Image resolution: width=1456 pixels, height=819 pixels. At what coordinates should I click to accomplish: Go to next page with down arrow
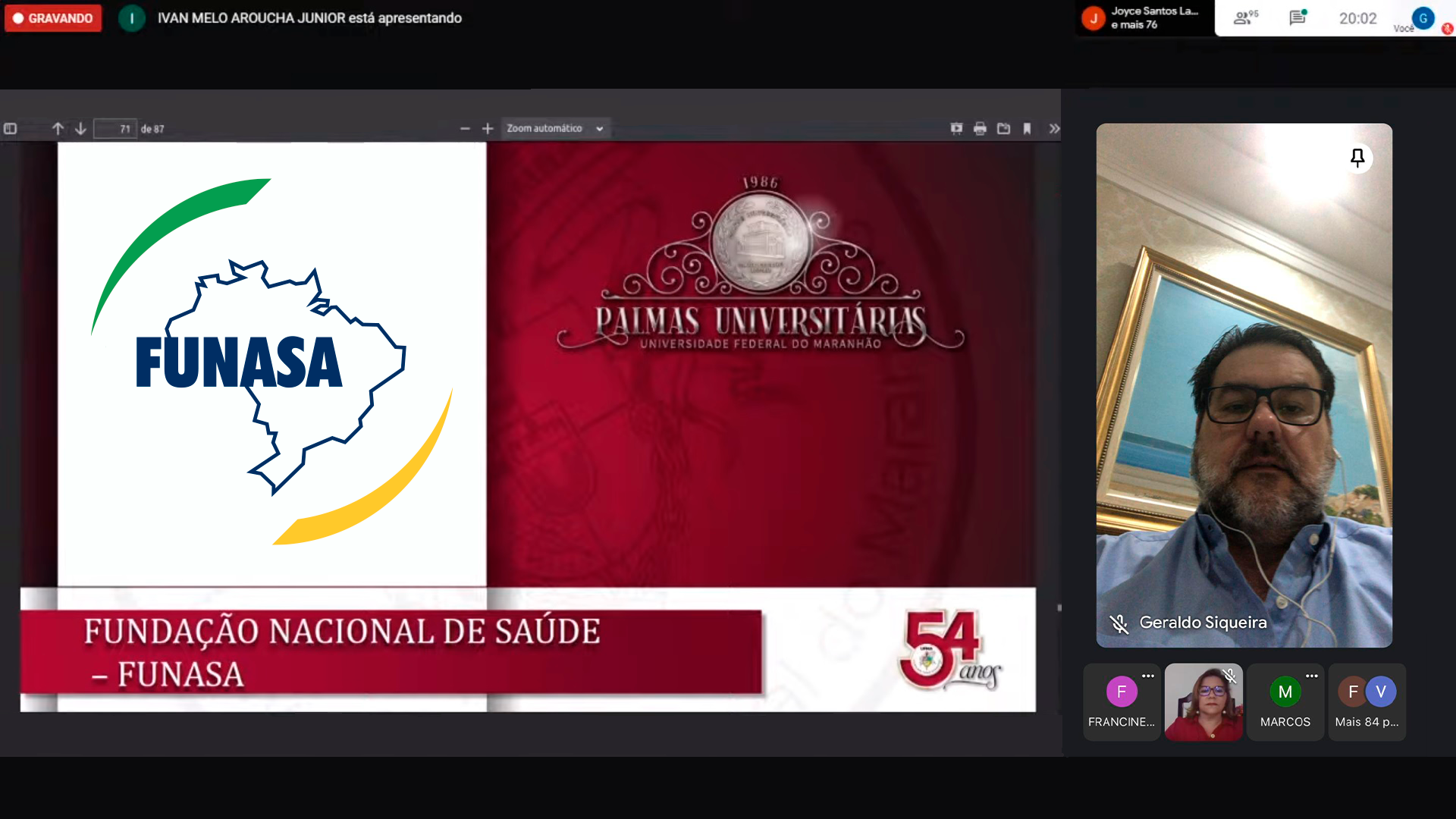tap(80, 129)
